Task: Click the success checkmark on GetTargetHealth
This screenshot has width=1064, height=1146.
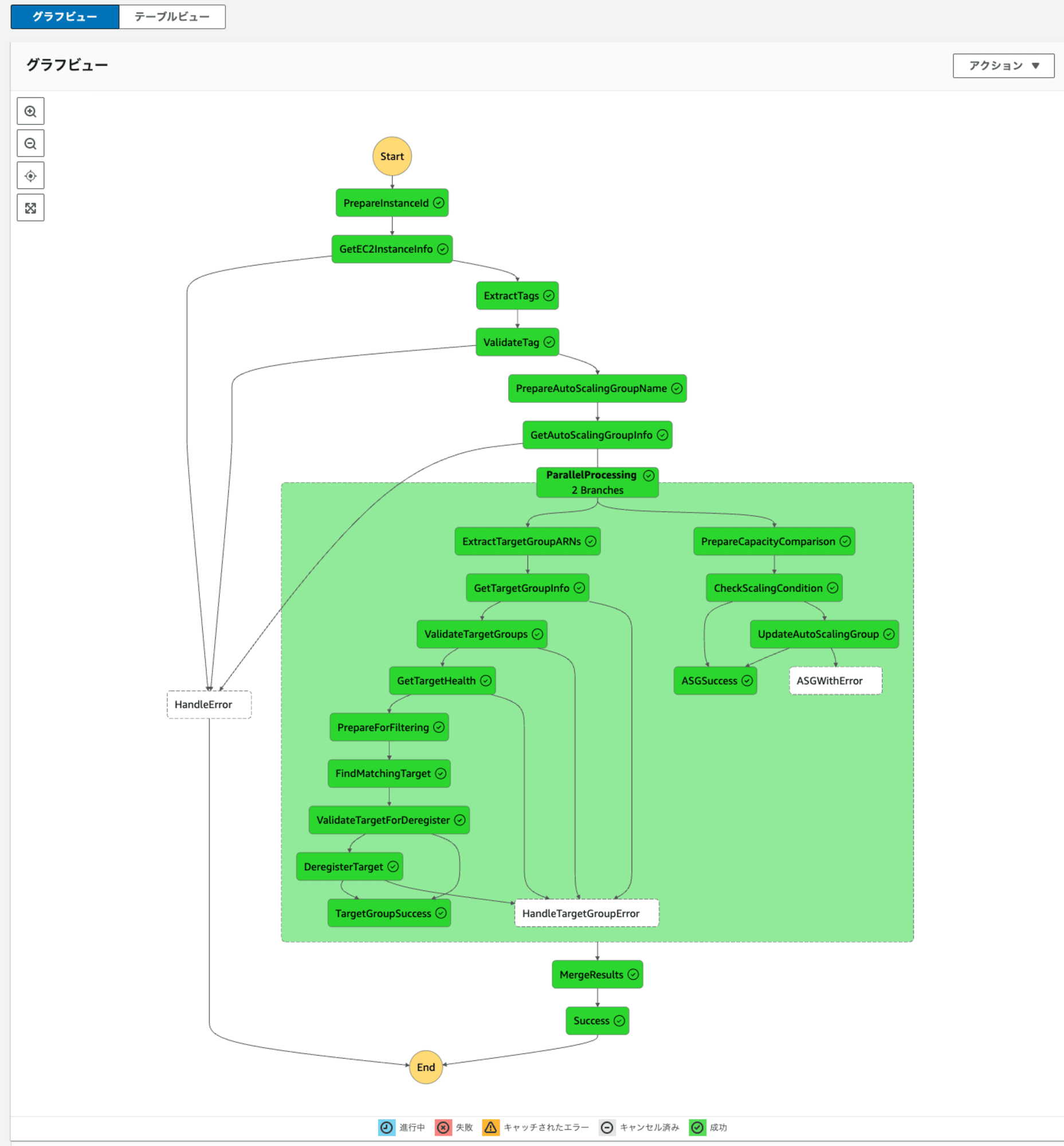Action: 486,681
